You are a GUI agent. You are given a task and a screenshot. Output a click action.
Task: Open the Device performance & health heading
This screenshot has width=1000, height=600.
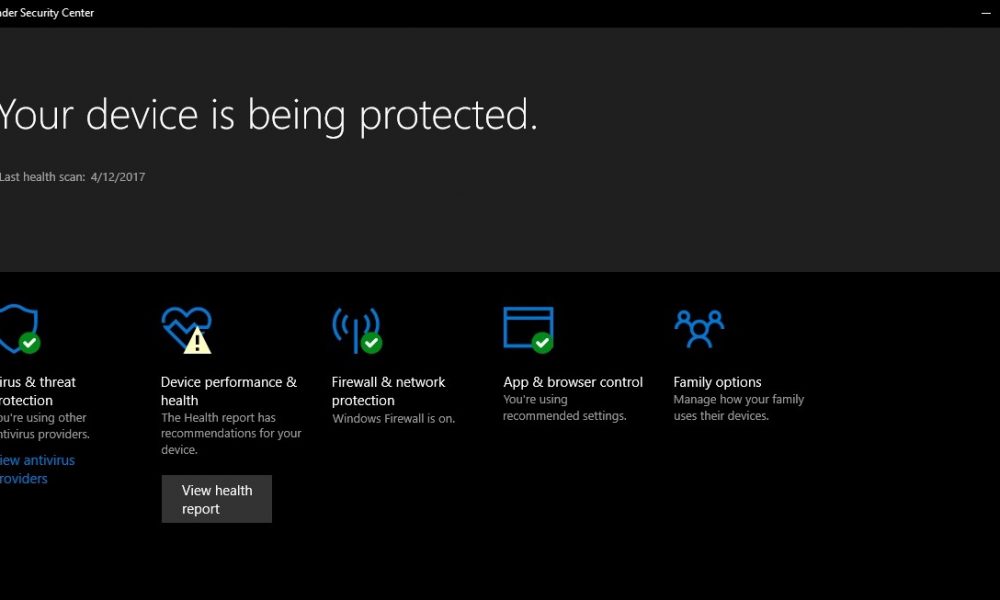tap(228, 391)
